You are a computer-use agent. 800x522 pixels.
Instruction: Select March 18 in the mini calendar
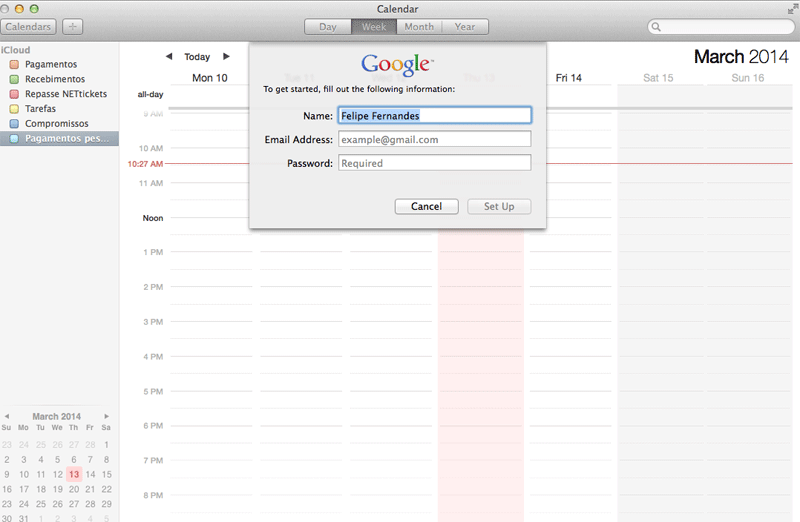(x=41, y=489)
